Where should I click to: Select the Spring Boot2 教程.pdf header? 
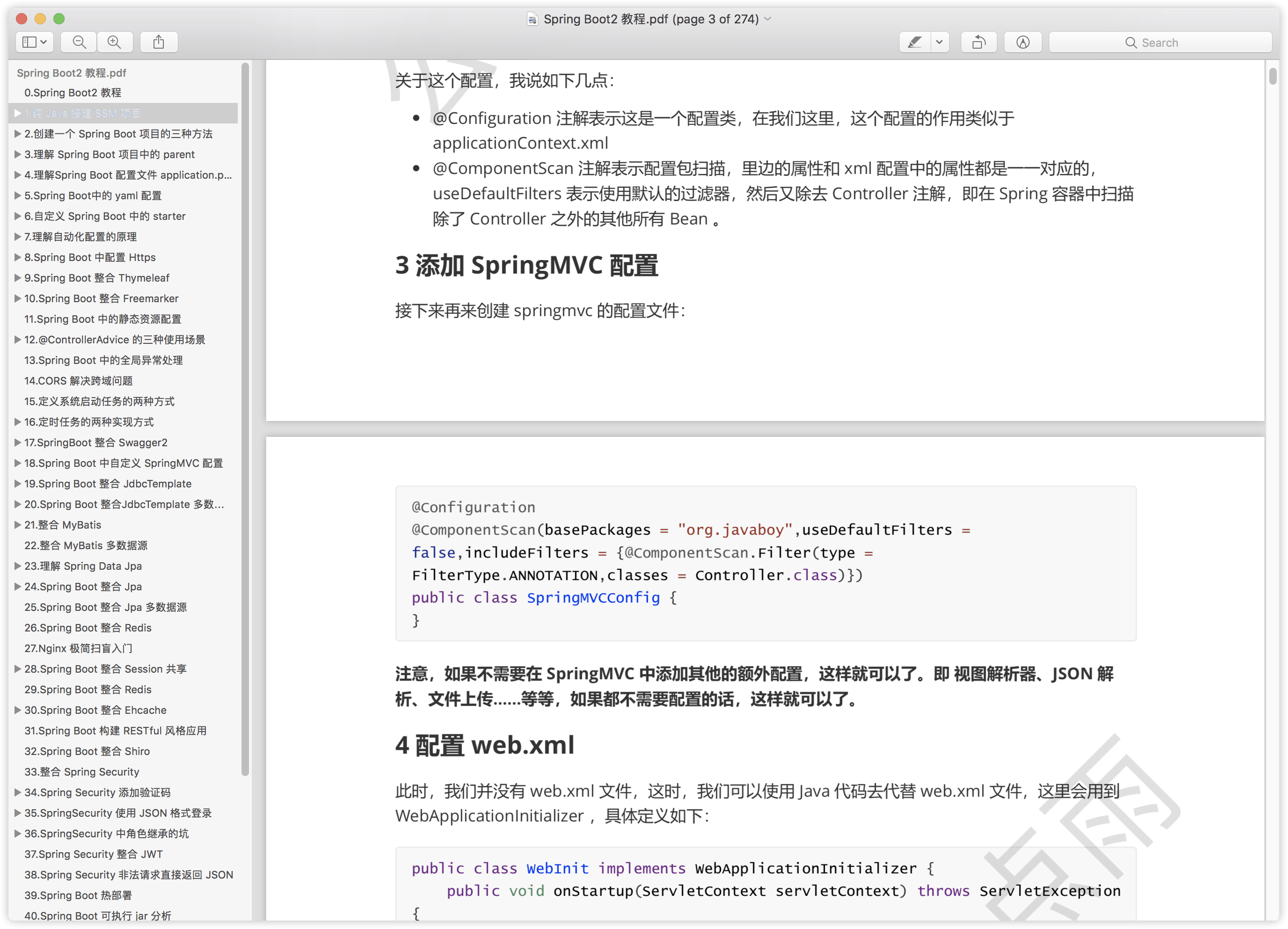(x=72, y=73)
